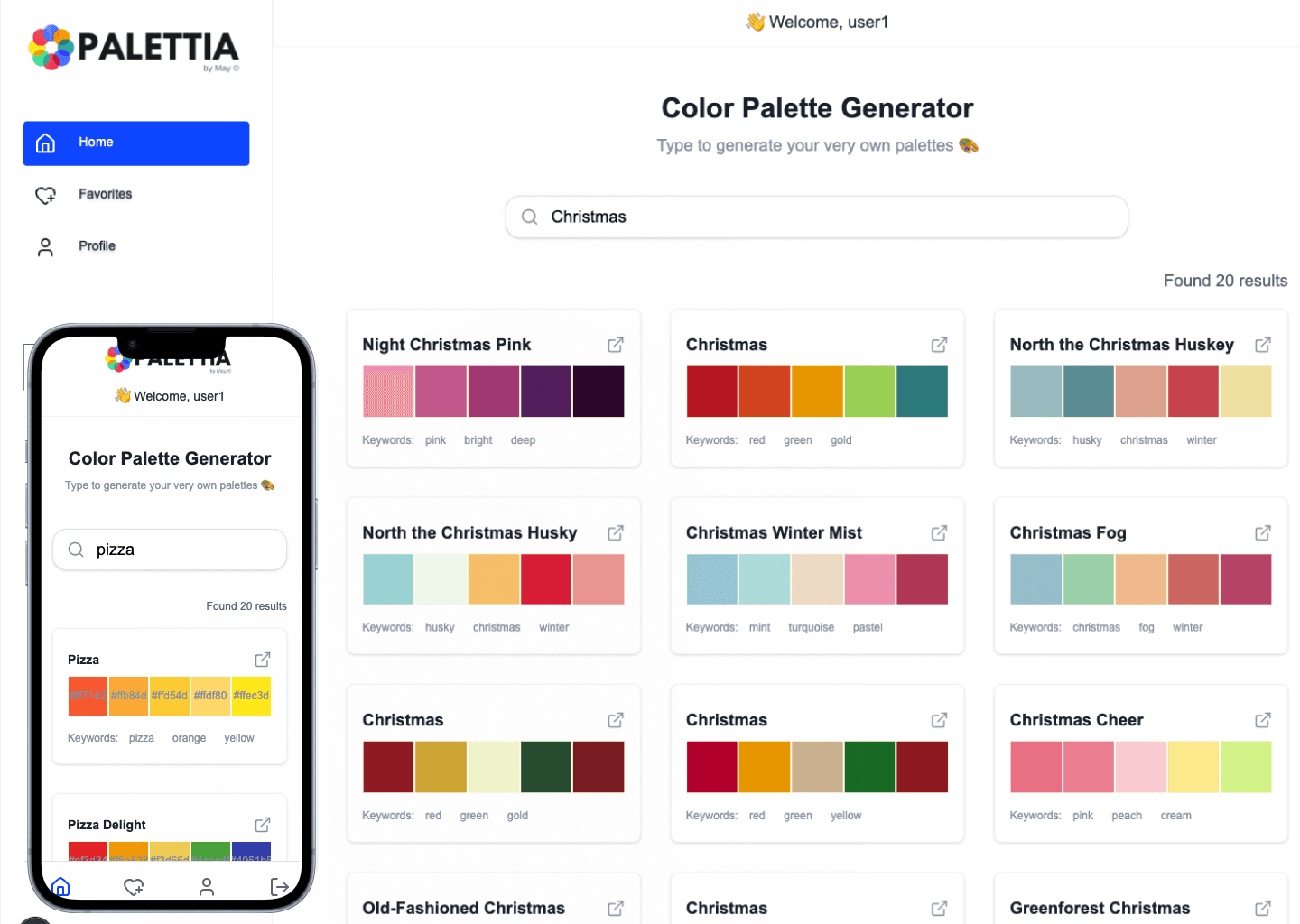Image resolution: width=1300 pixels, height=924 pixels.
Task: Click the 'fog' keyword on Christmas Fog
Action: click(1147, 627)
